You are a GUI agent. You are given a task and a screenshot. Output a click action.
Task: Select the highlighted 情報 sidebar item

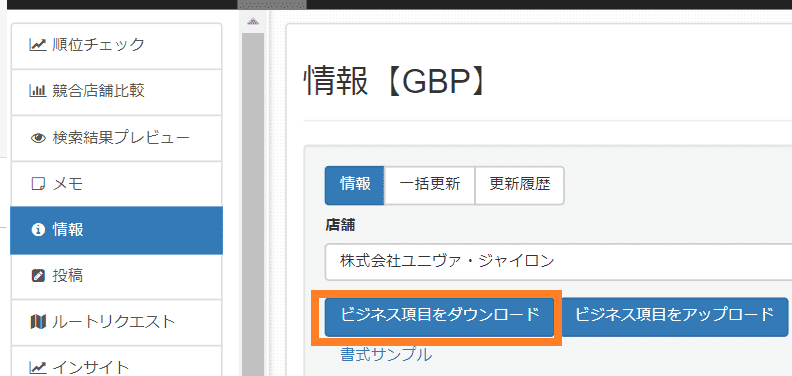click(x=116, y=230)
